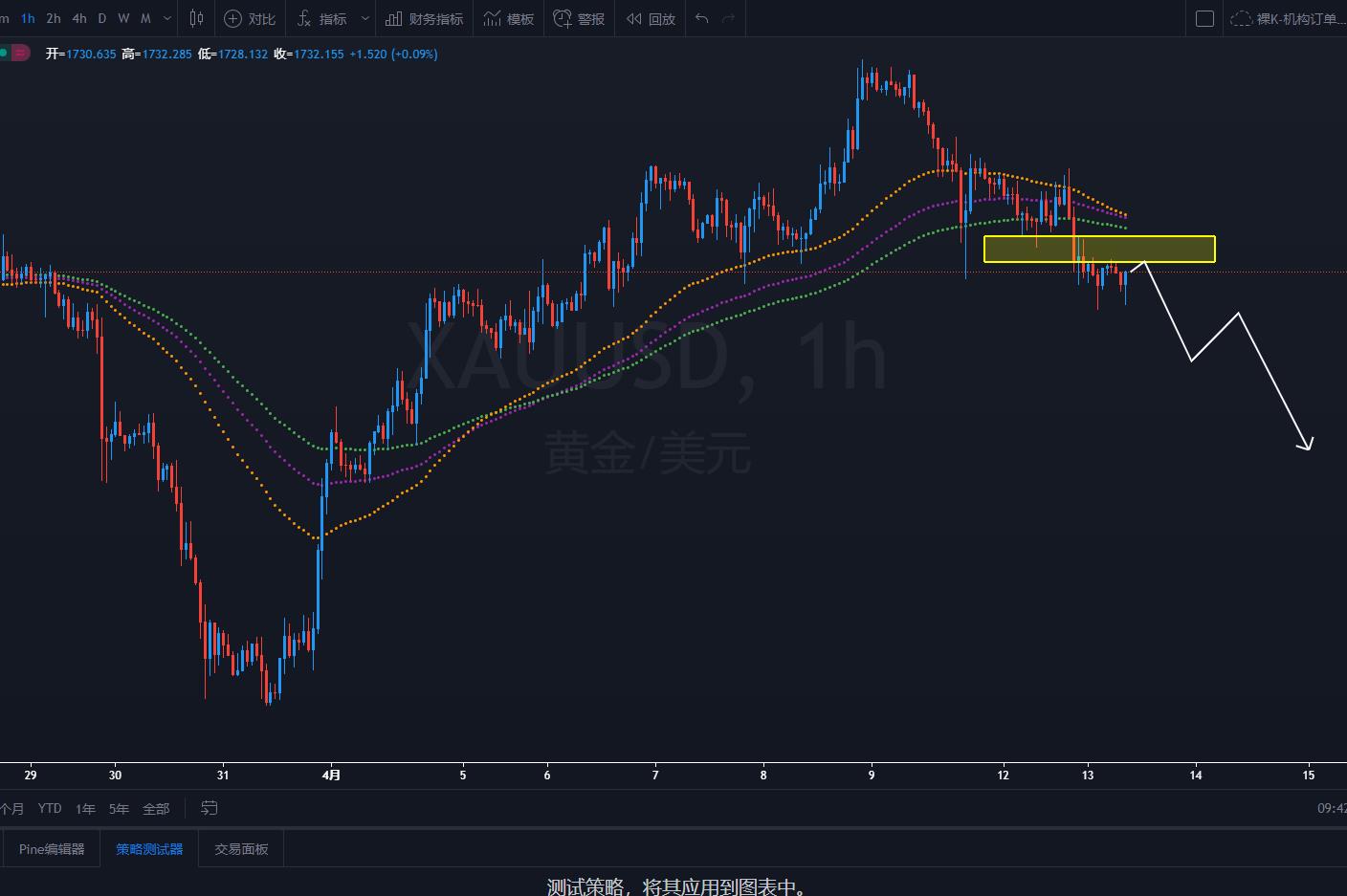Expand the timeframe interval dropdown arrow
This screenshot has width=1347, height=896.
click(168, 18)
